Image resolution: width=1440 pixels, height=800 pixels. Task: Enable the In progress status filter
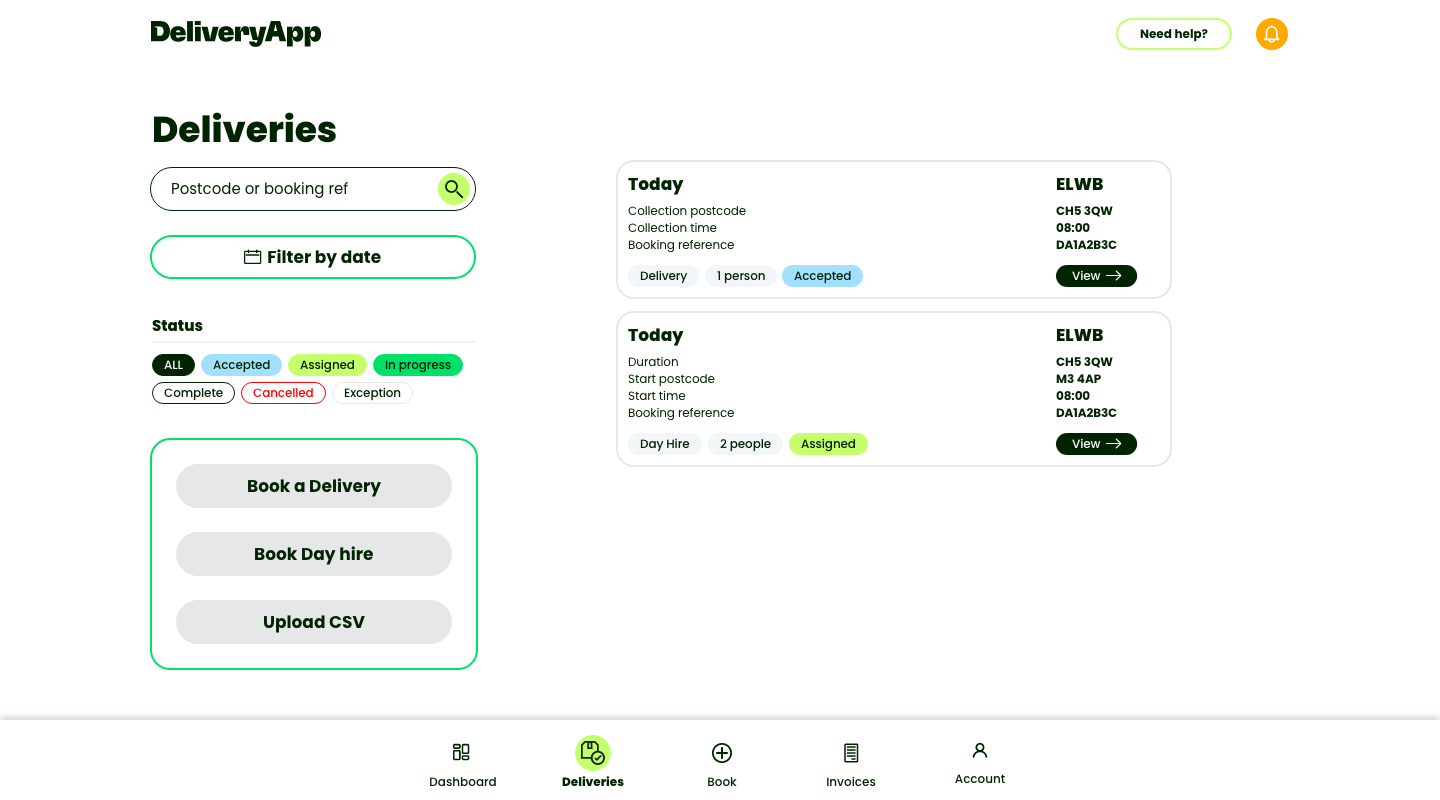click(417, 364)
